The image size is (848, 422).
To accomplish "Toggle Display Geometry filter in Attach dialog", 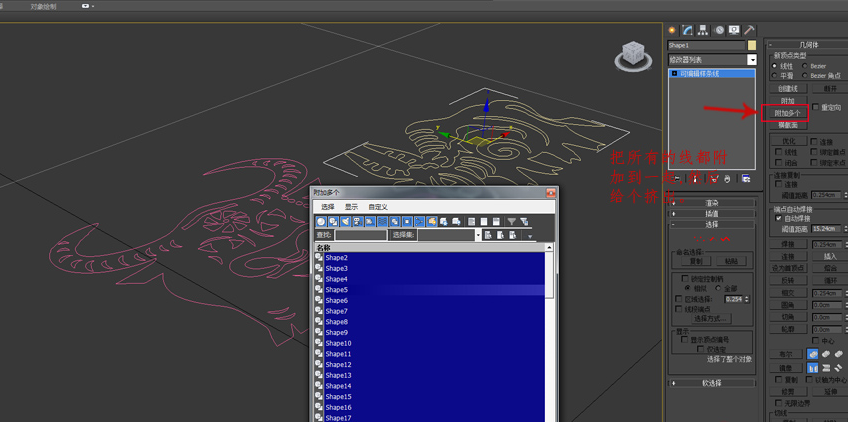I will click(321, 222).
